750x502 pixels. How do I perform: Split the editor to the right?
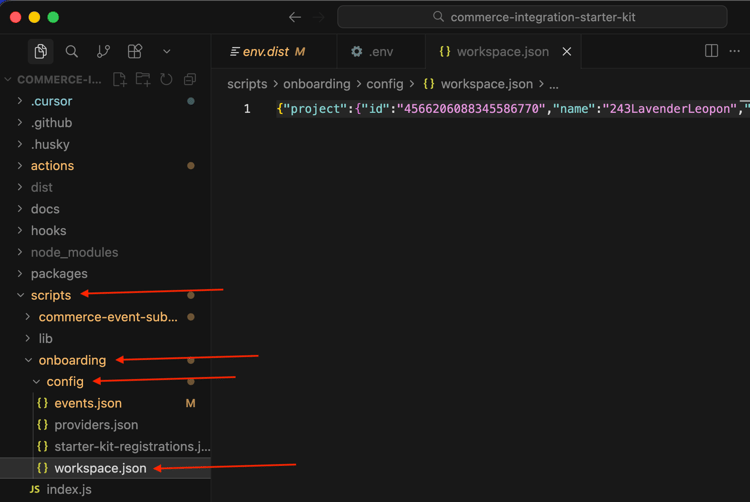tap(711, 51)
